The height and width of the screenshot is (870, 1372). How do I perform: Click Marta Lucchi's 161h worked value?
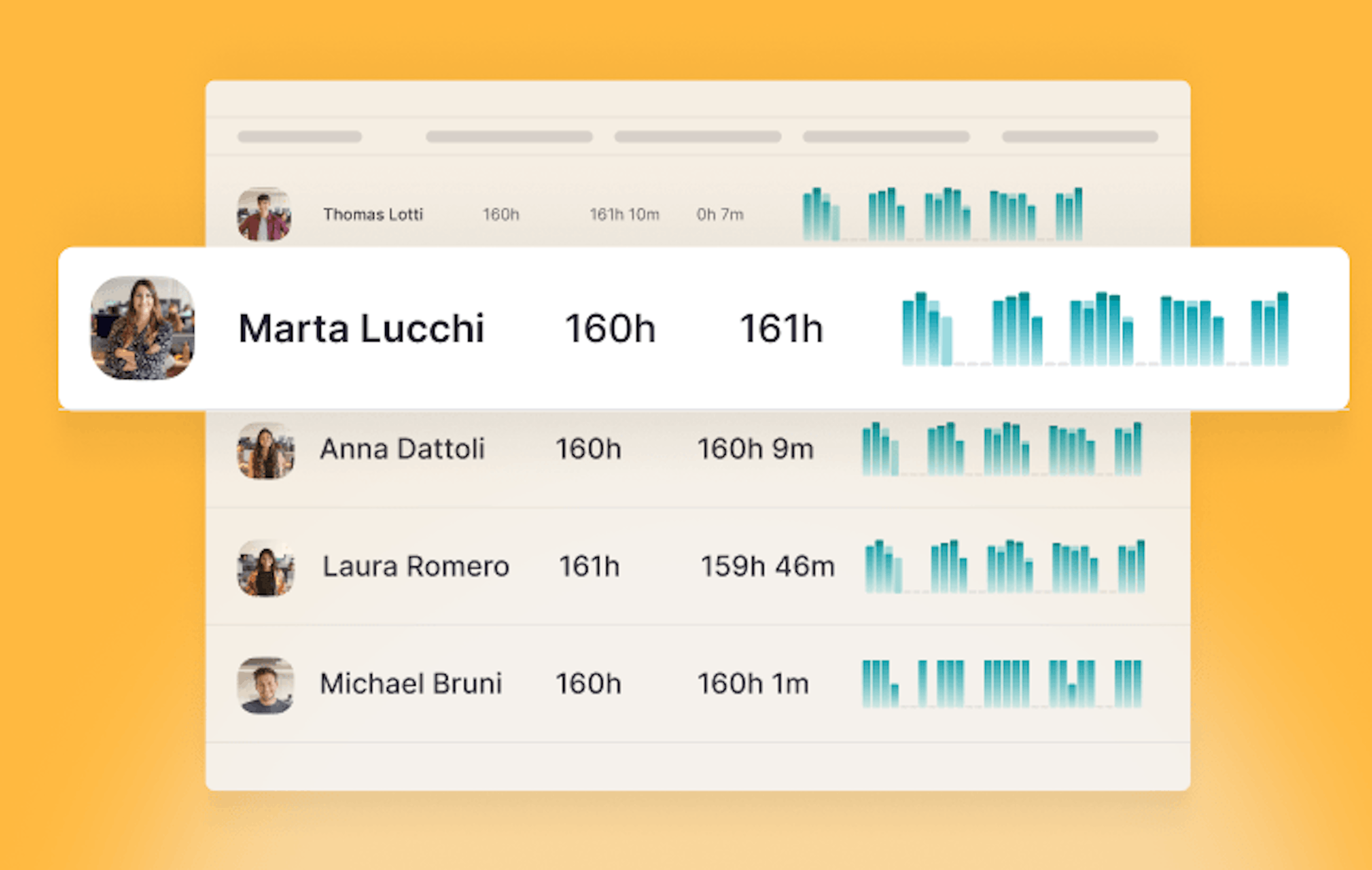[x=781, y=329]
